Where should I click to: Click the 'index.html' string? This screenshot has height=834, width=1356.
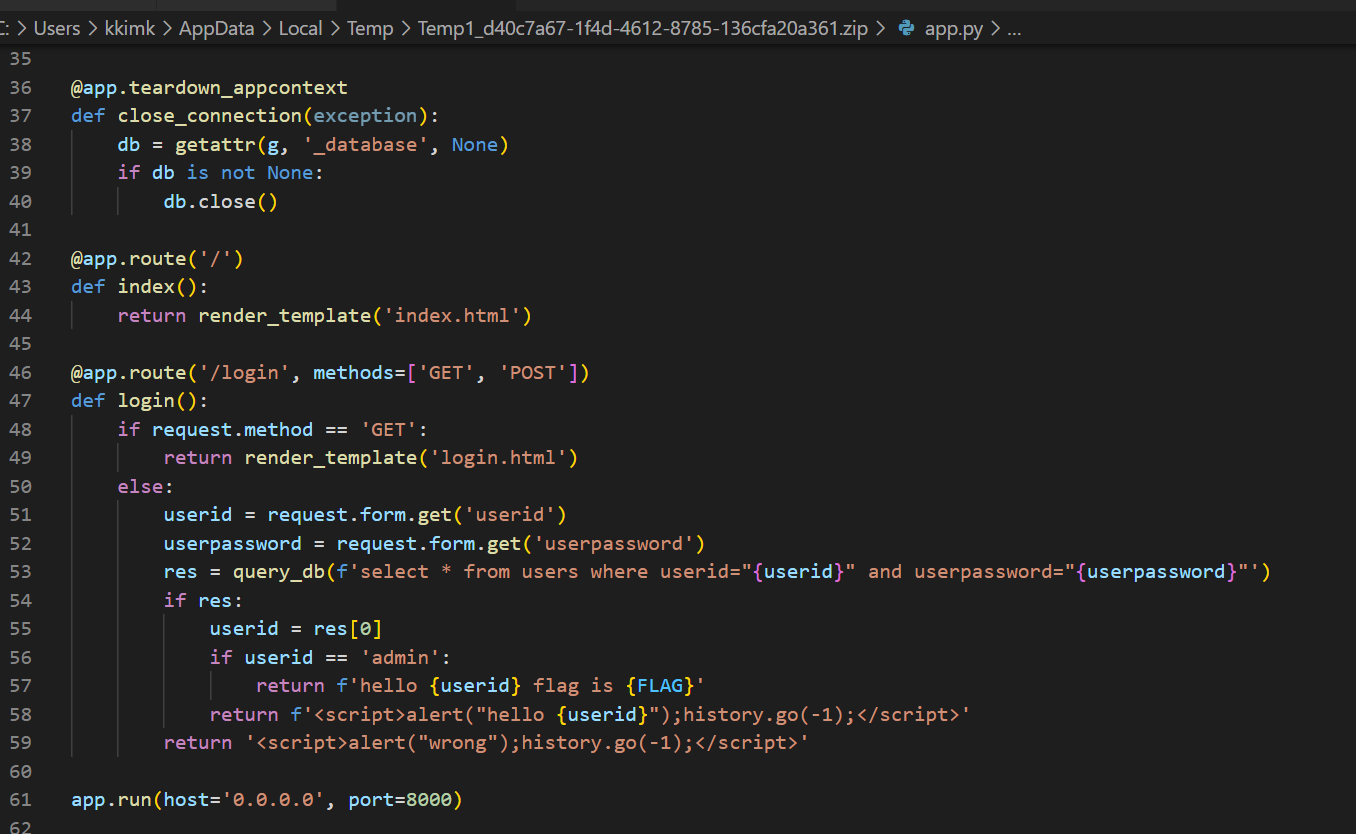(452, 316)
